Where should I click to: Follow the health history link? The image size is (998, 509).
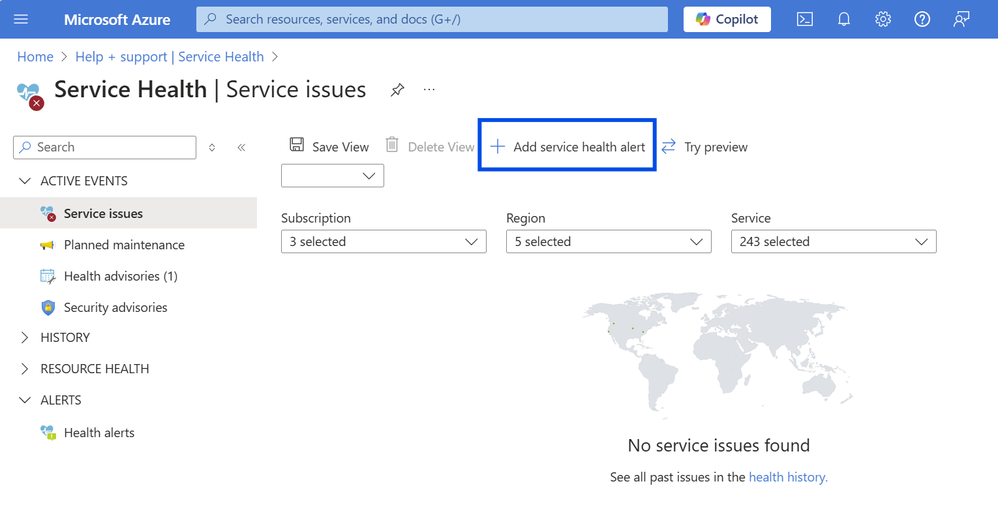tap(788, 478)
